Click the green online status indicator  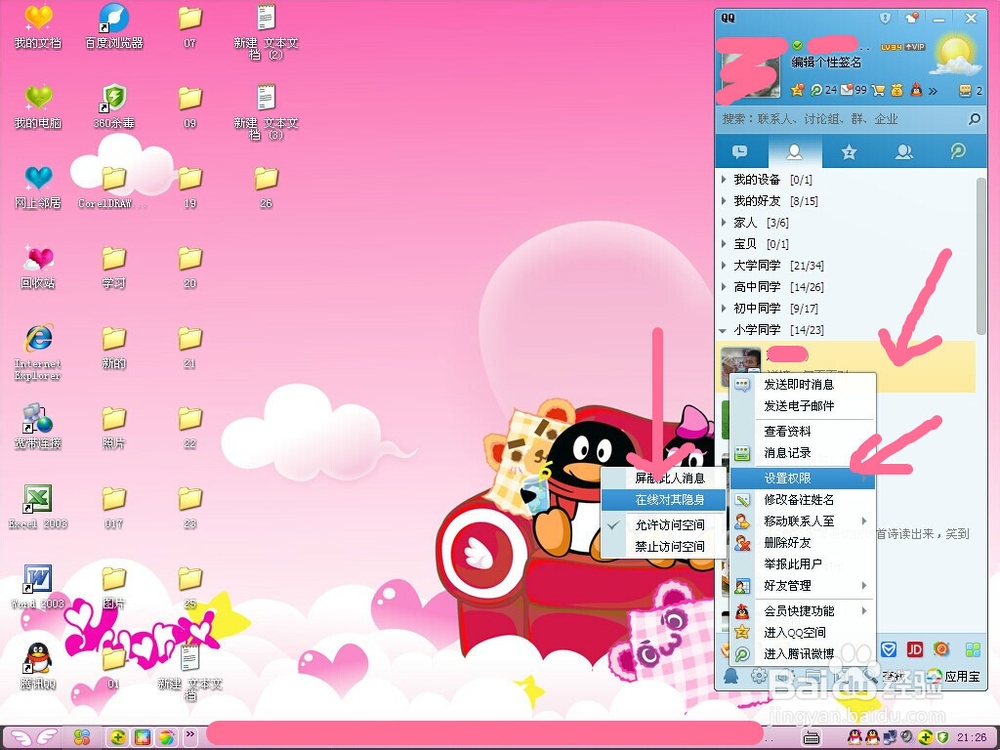click(x=797, y=45)
